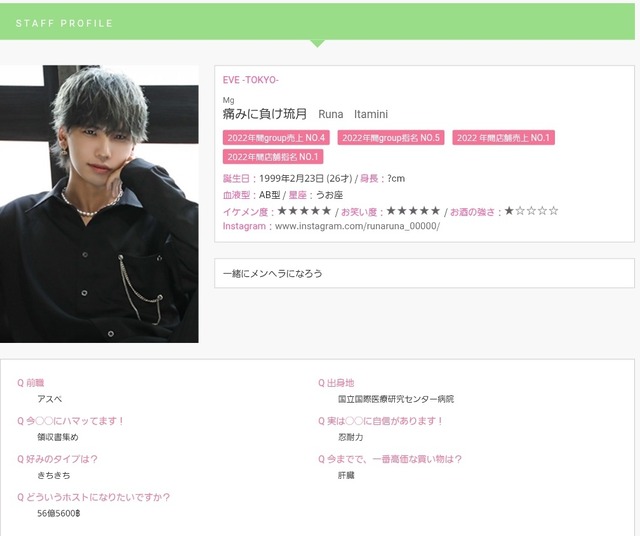640x536 pixels.
Task: Click the Q 前職 question label
Action: [31, 383]
